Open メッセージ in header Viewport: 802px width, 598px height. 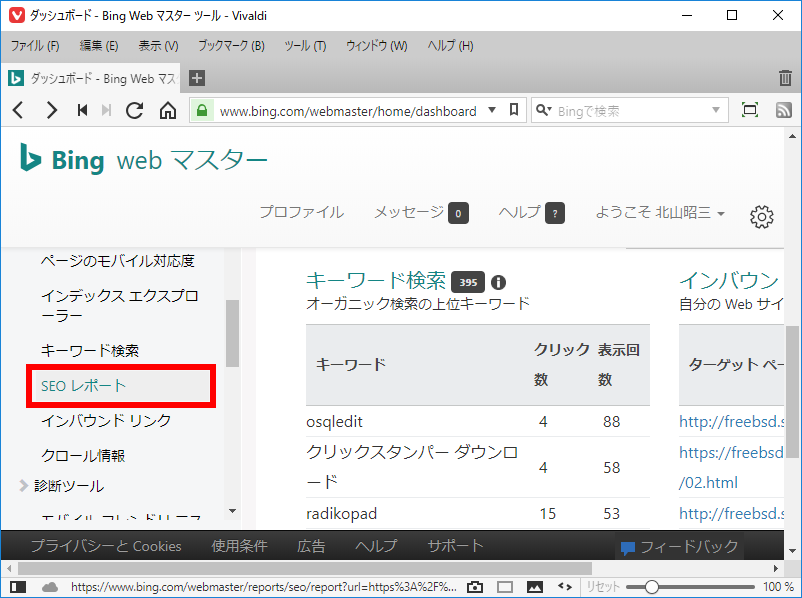pyautogui.click(x=421, y=212)
